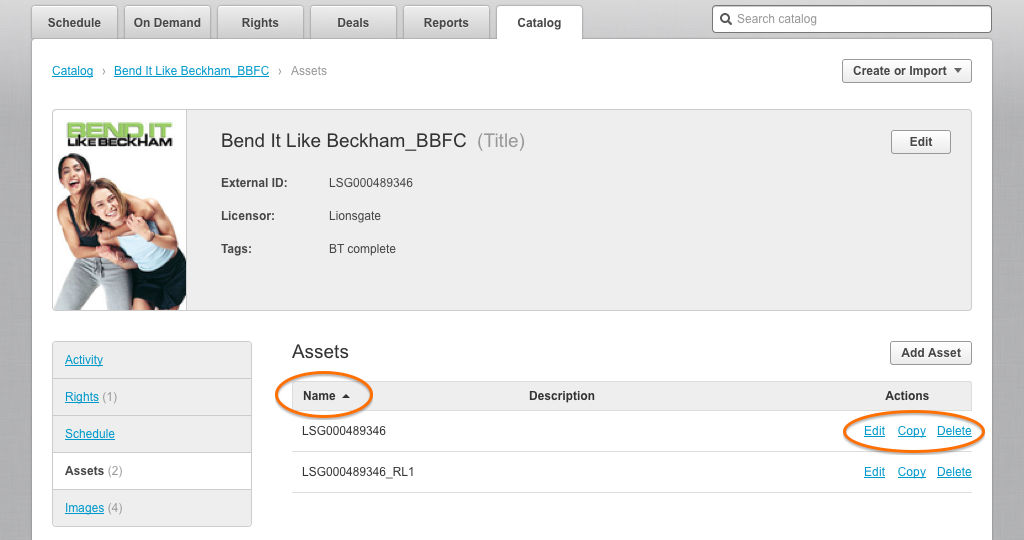Switch to the Schedule tab
1024x540 pixels.
(74, 22)
